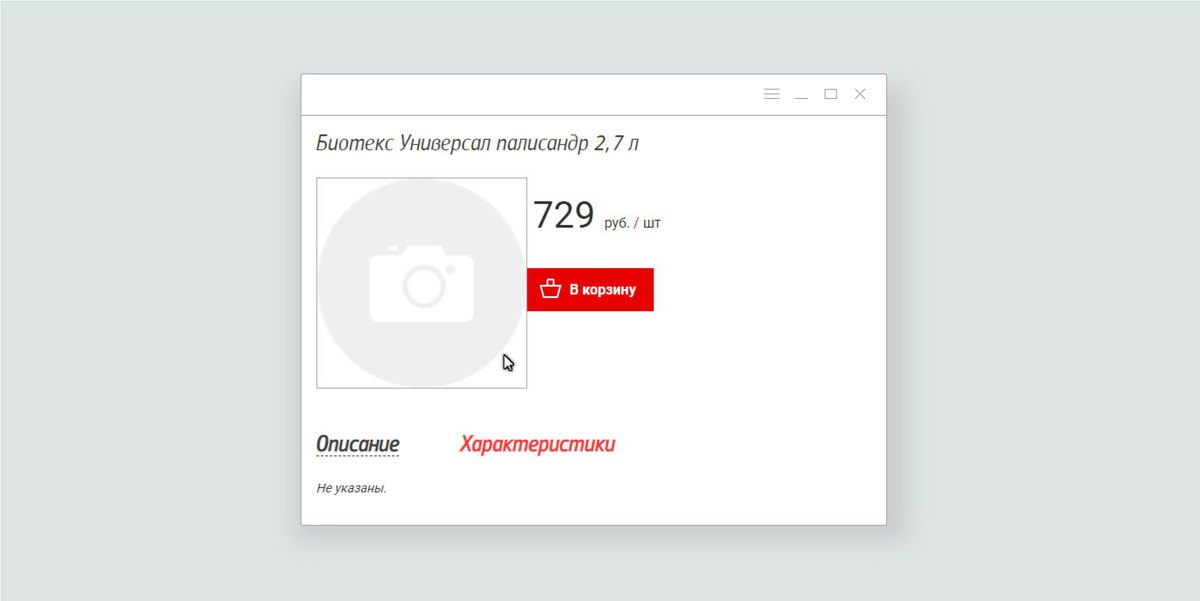Close the product window
This screenshot has height=601, width=1200.
pos(860,94)
